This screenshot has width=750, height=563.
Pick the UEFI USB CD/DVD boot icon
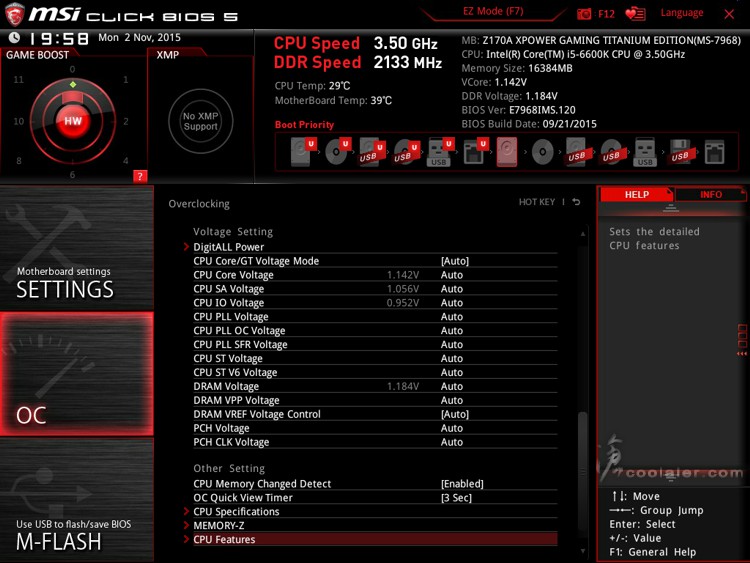coord(407,152)
